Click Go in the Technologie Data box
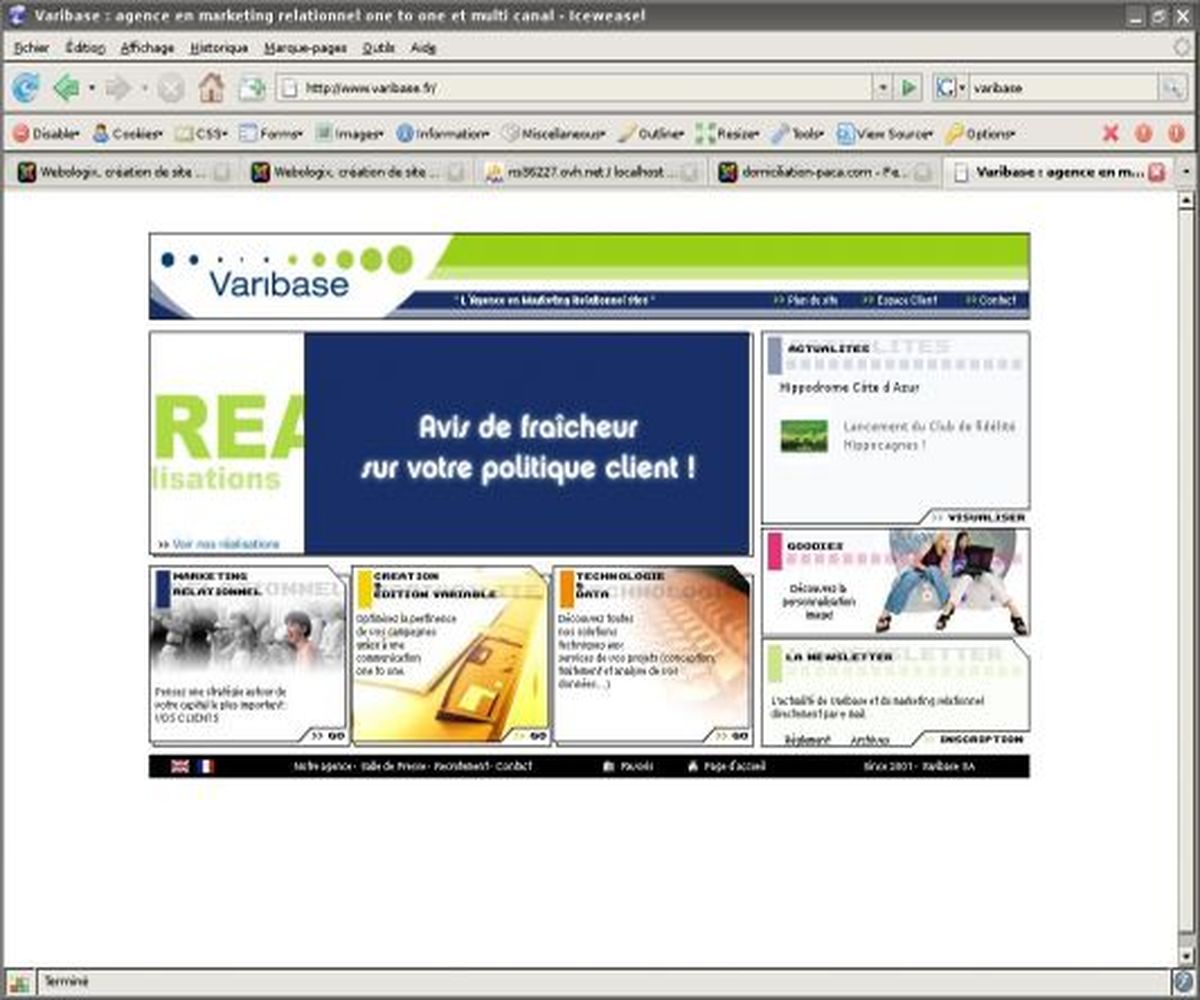The image size is (1200, 1000). click(731, 735)
